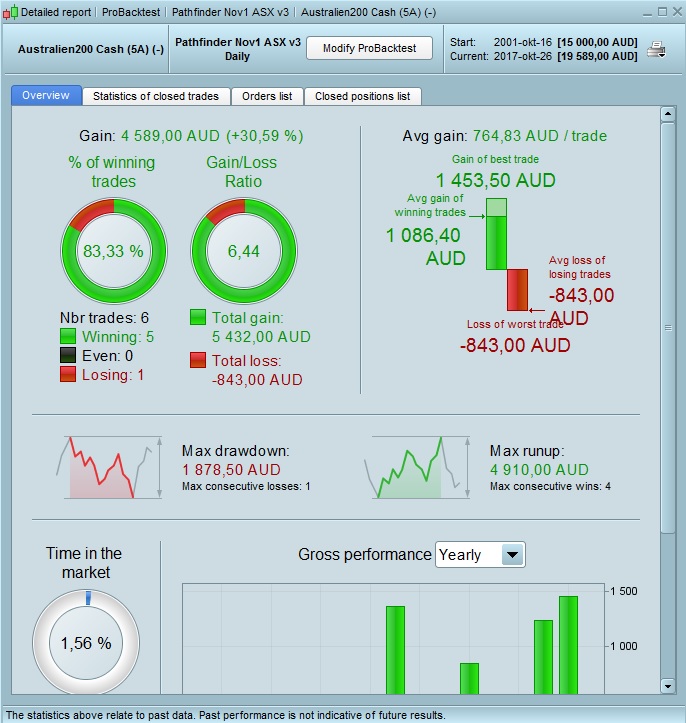This screenshot has width=686, height=723.
Task: Click Start date 2001-okt-16 text
Action: coord(523,42)
